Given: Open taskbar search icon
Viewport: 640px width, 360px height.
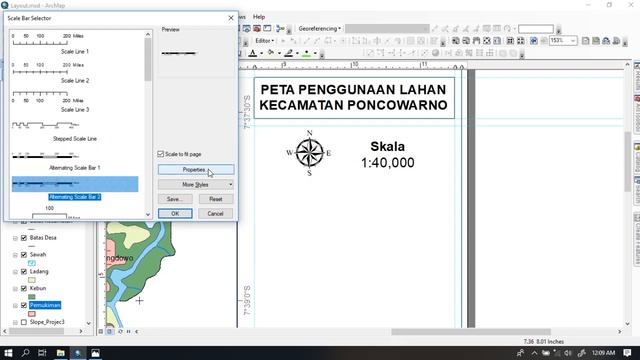Looking at the screenshot, I should pyautogui.click(x=25, y=353).
